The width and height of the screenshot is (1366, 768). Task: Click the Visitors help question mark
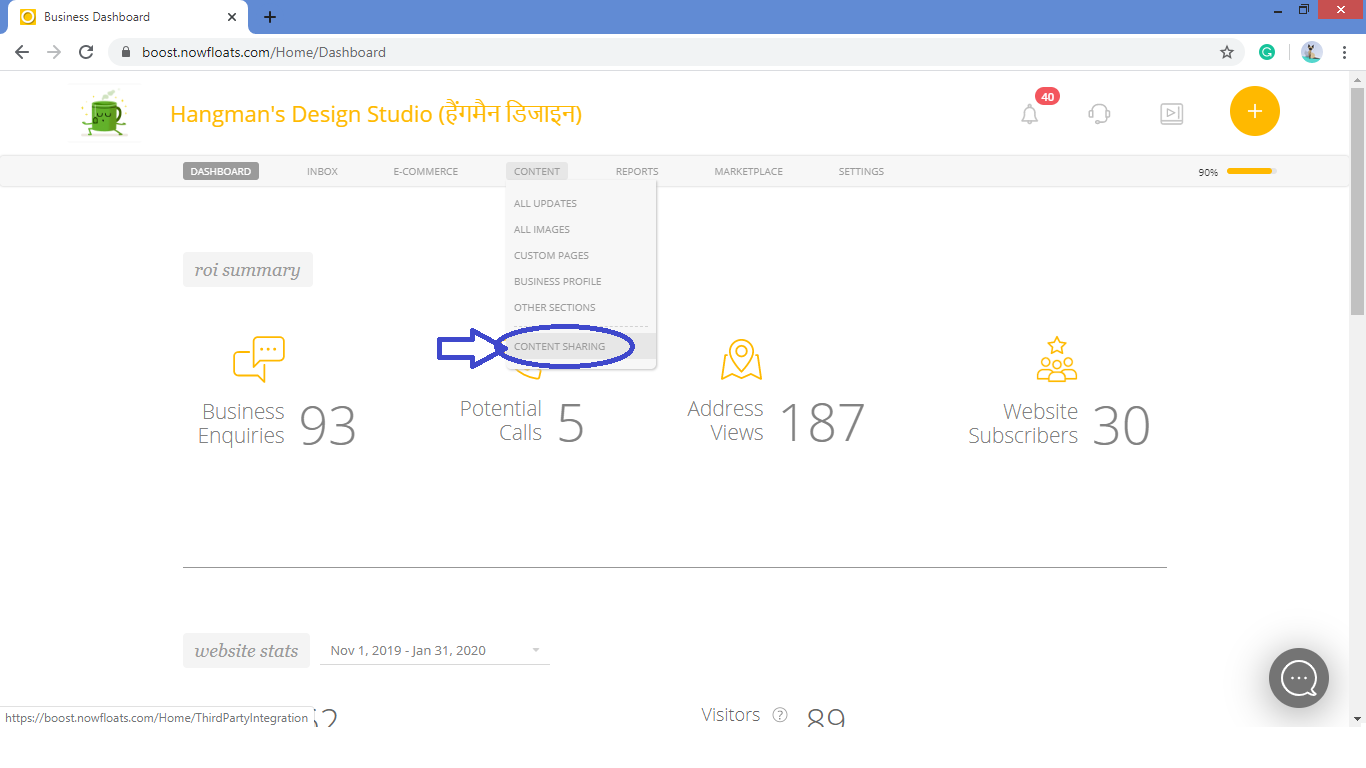780,715
